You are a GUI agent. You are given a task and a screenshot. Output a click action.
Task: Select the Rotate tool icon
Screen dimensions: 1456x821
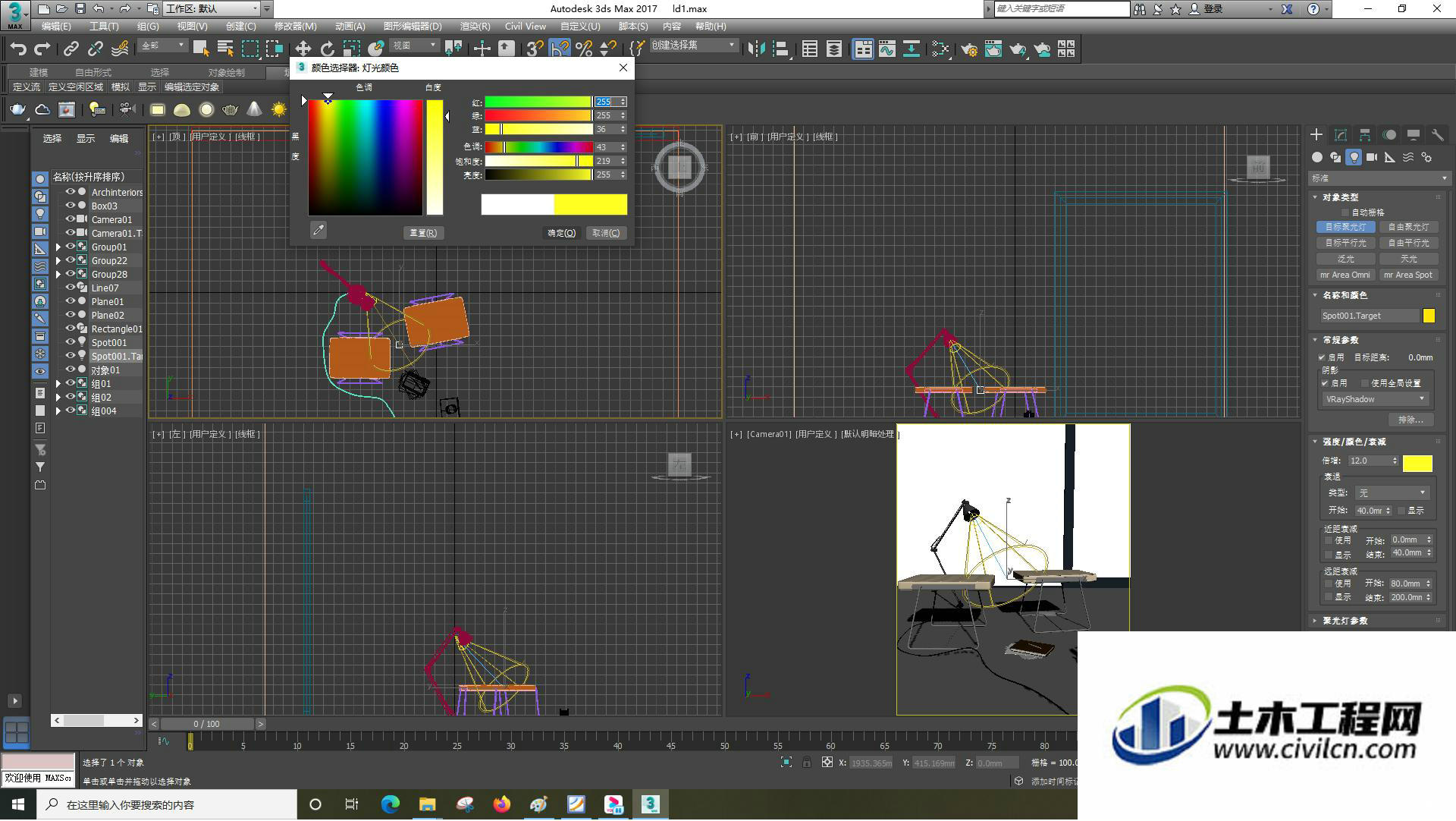point(327,49)
